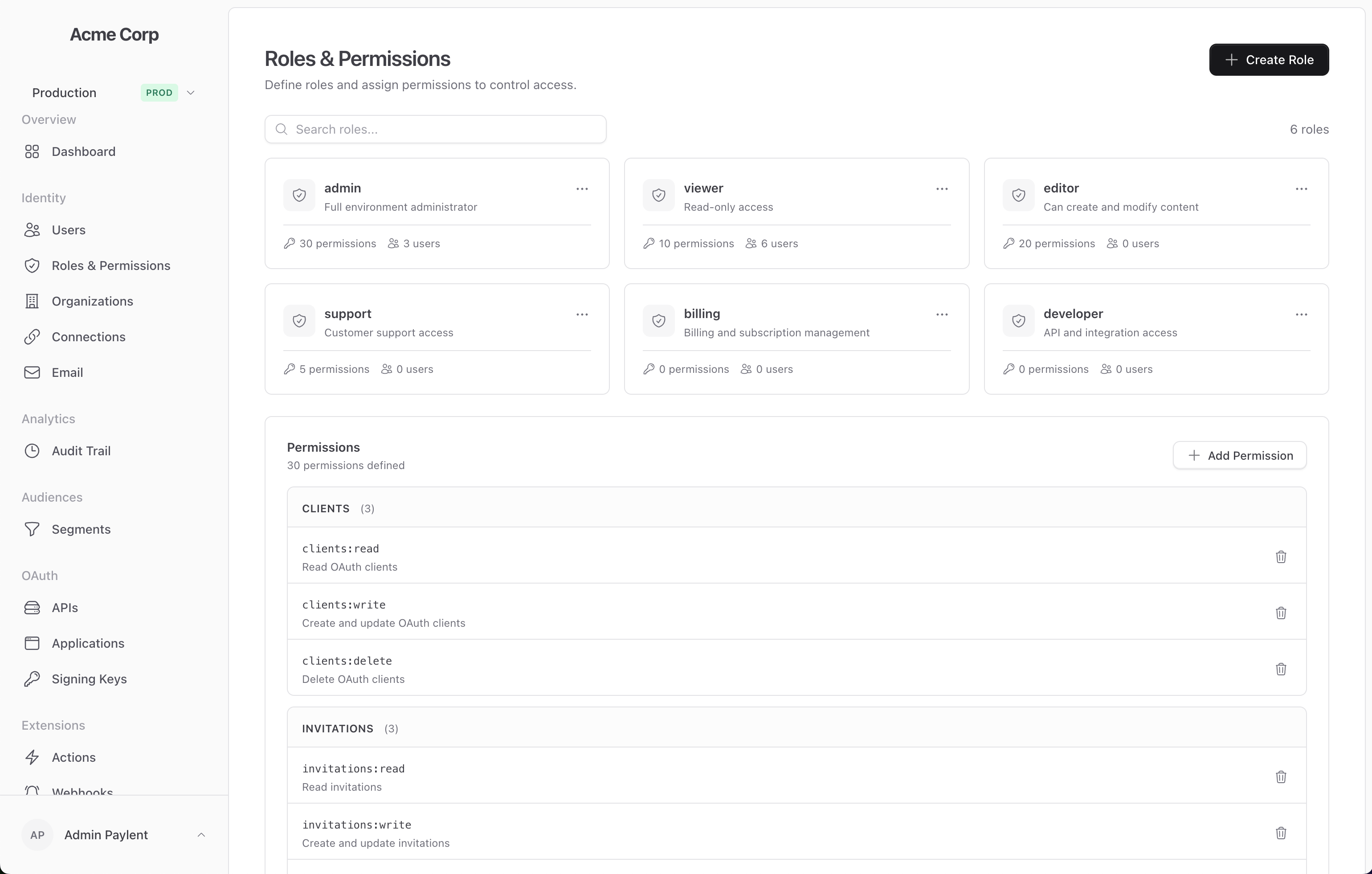Viewport: 1372px width, 874px height.
Task: Open the Users section in the sidebar
Action: coord(68,229)
